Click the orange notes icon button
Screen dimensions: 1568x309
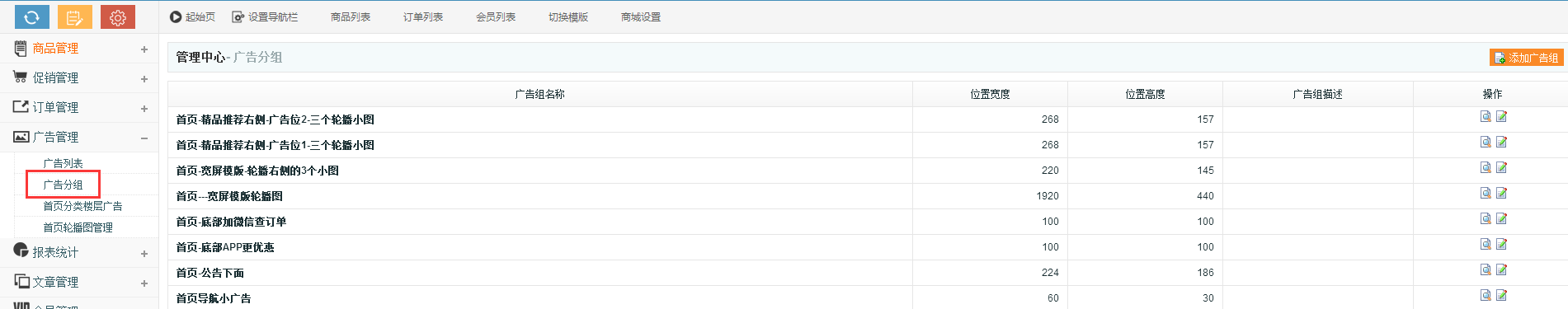click(75, 16)
